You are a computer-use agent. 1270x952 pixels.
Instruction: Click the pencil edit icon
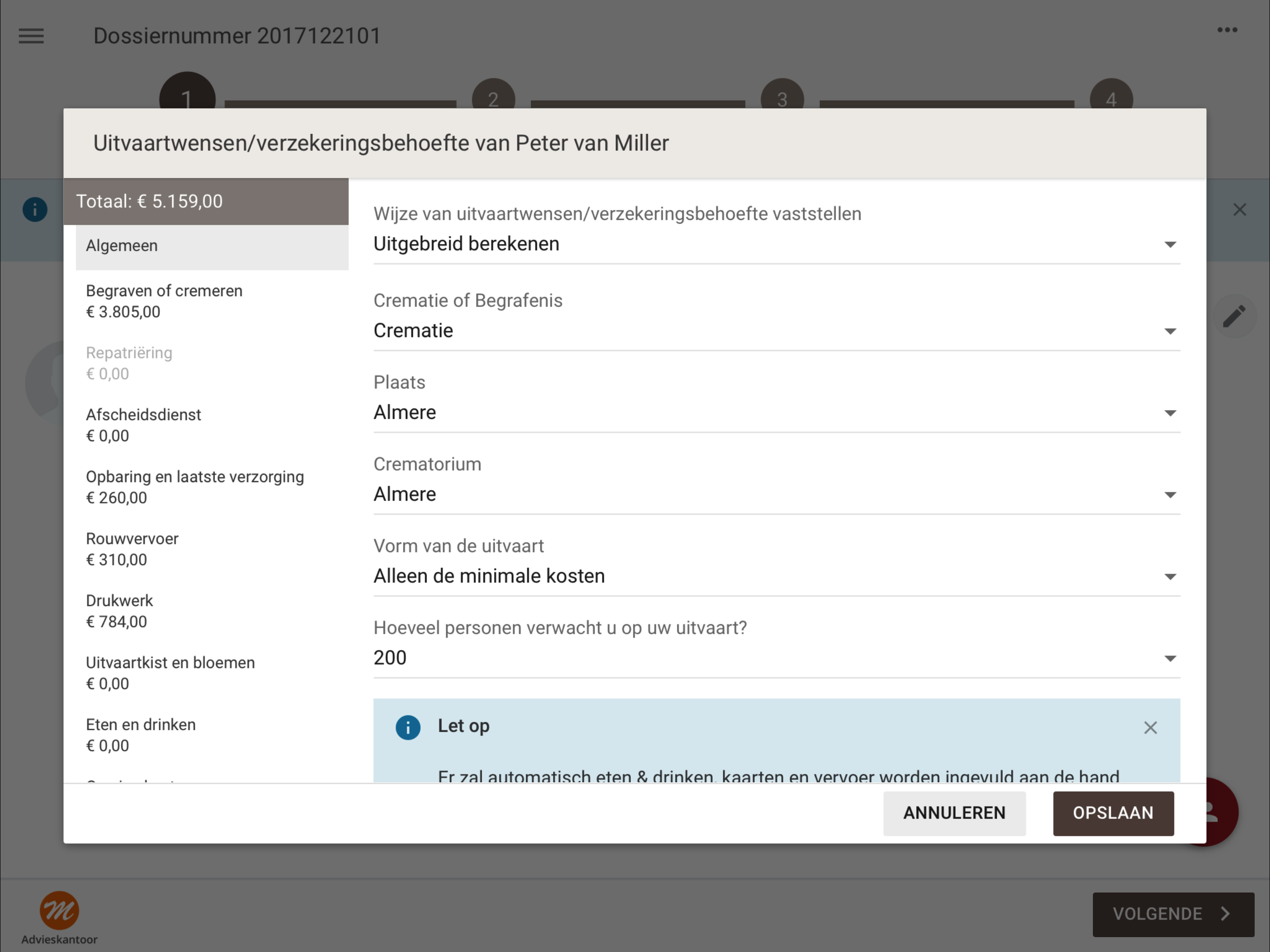[x=1234, y=317]
